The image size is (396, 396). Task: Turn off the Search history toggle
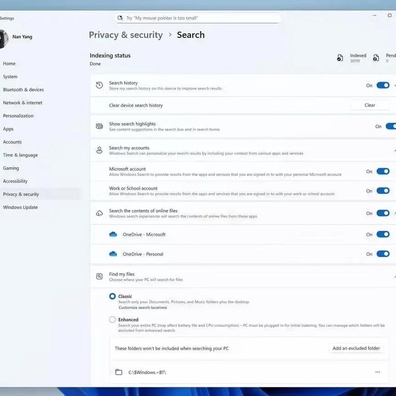pos(383,85)
